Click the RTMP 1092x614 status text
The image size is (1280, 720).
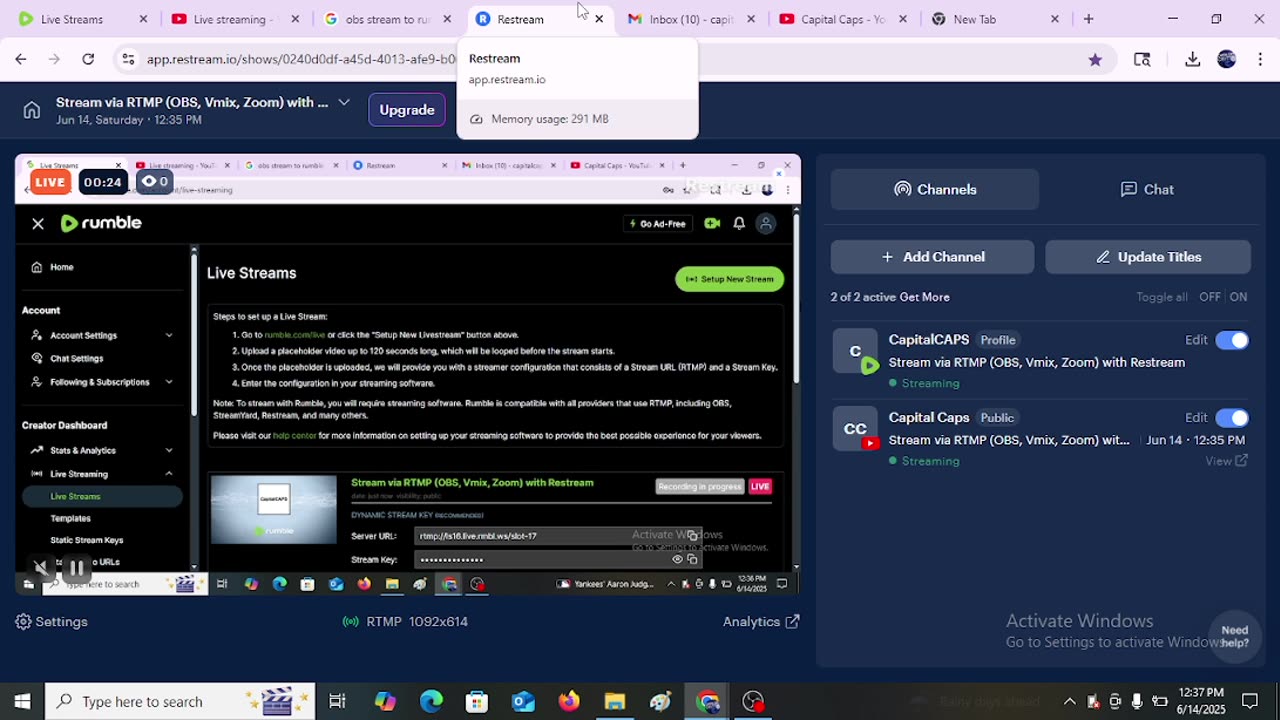tap(405, 622)
